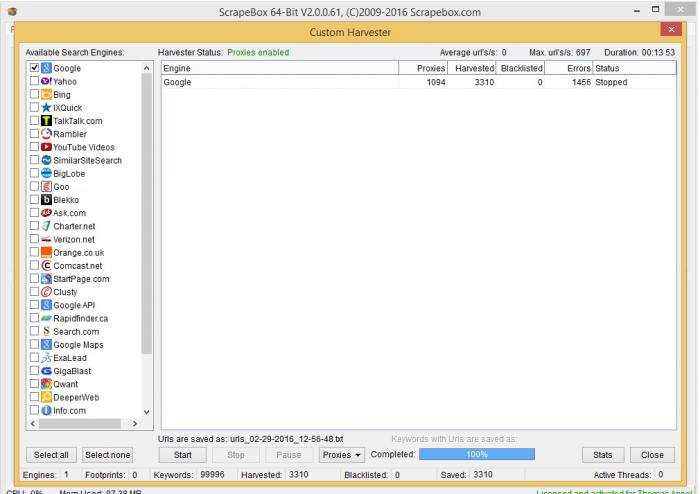
Task: Enable the Bing engine checkbox
Action: click(x=34, y=94)
